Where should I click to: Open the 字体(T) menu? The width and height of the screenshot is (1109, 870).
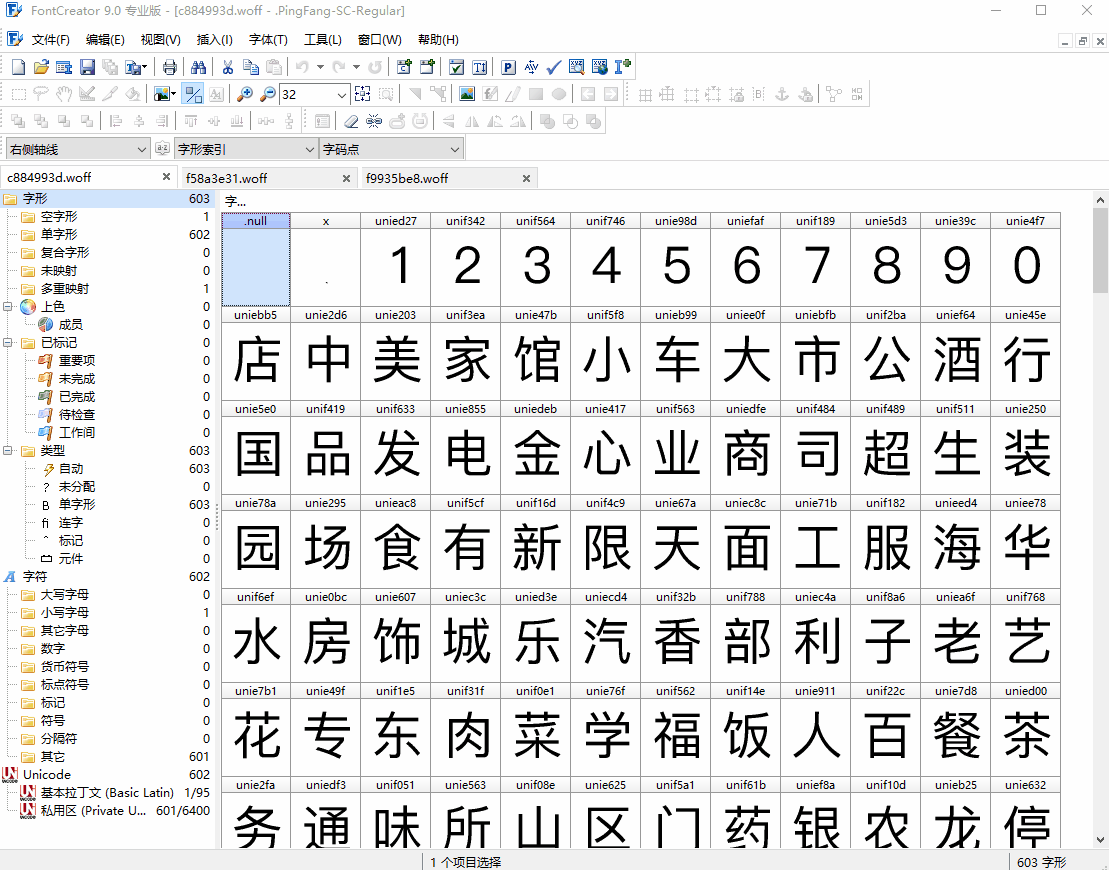tap(268, 40)
